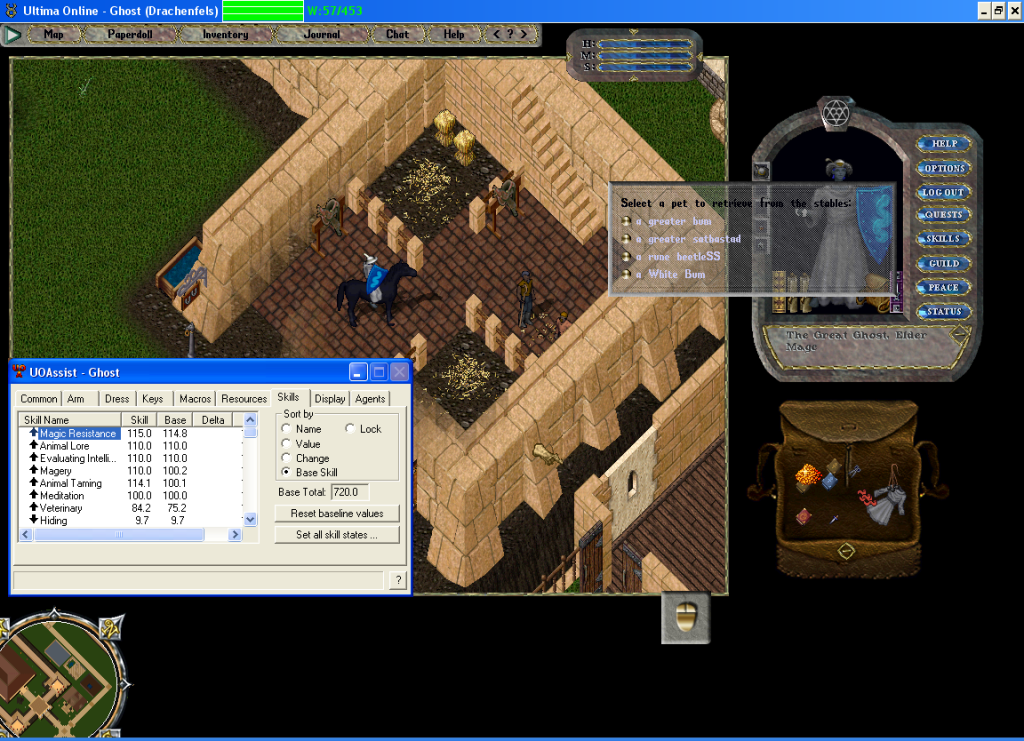Click the red book in the backpack
The image size is (1024, 741).
coord(804,516)
